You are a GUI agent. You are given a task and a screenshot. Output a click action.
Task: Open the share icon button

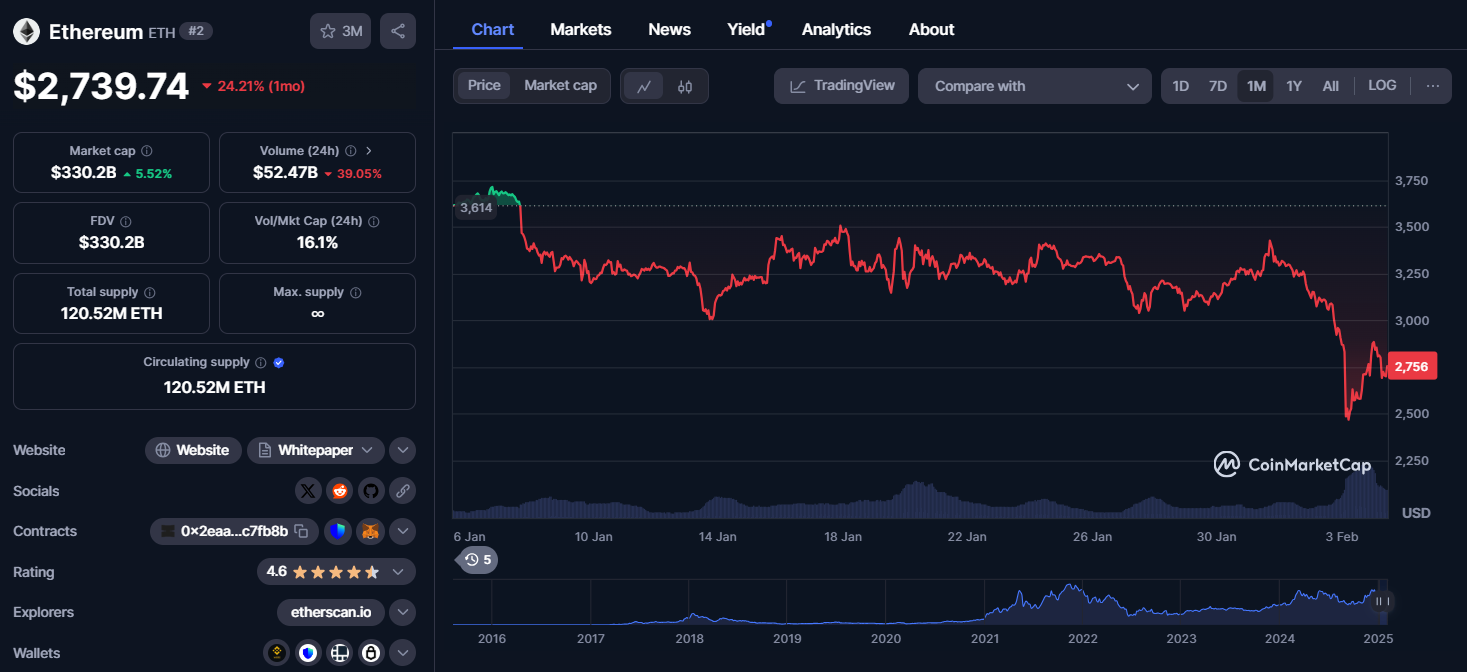(x=398, y=31)
